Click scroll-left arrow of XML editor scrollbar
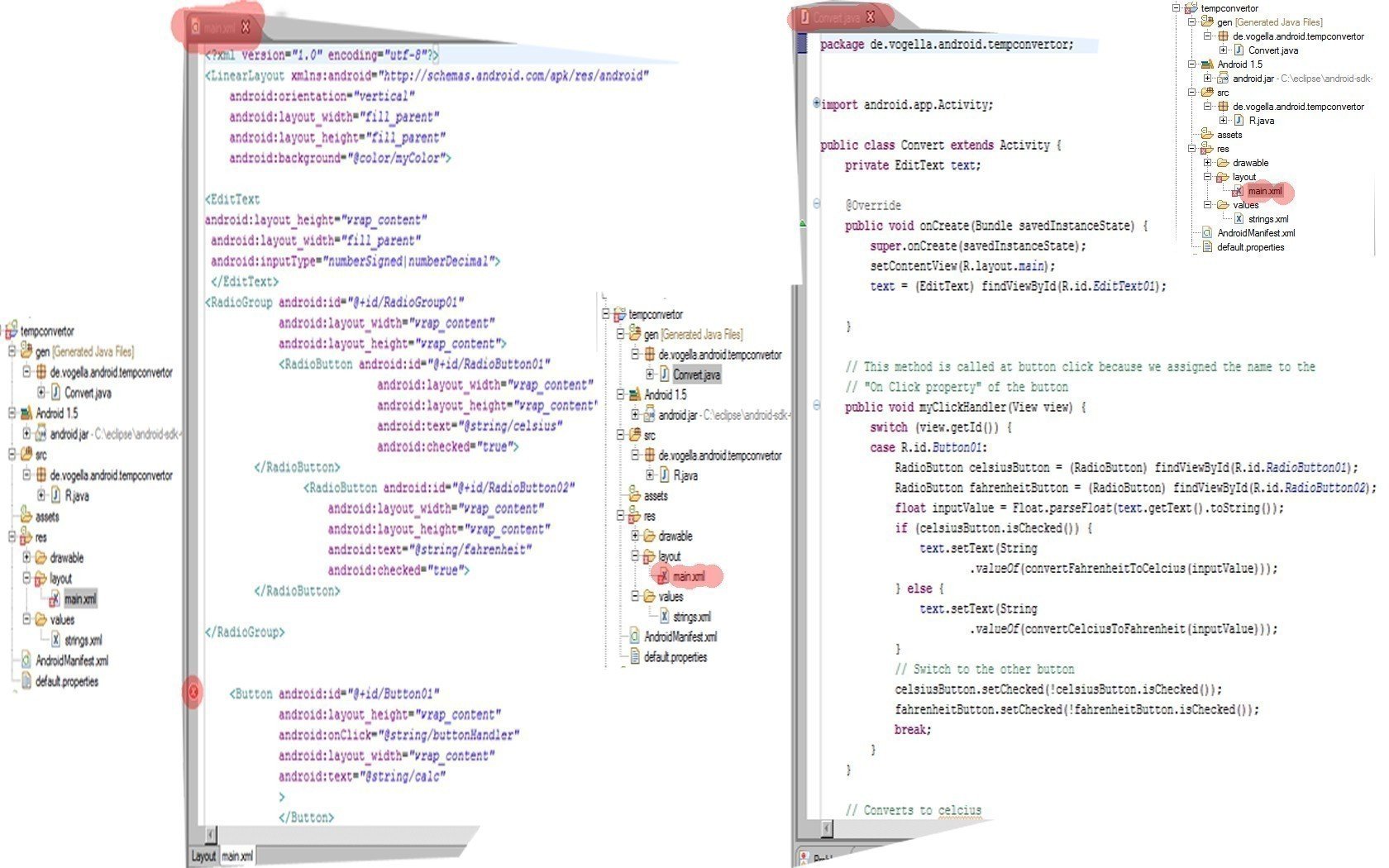Screen dimensions: 1389x868 210,834
